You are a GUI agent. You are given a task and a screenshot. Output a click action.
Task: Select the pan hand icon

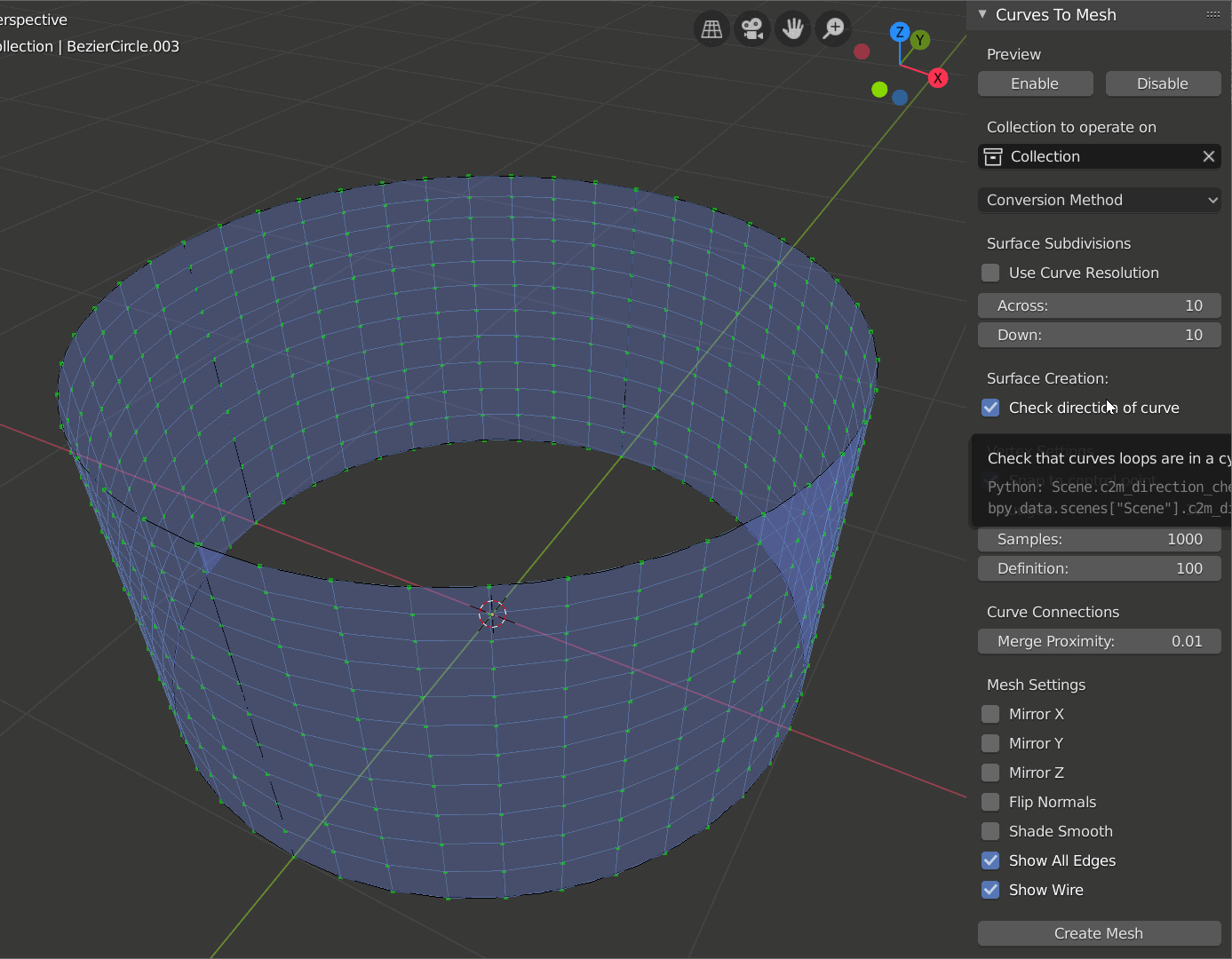pyautogui.click(x=791, y=28)
